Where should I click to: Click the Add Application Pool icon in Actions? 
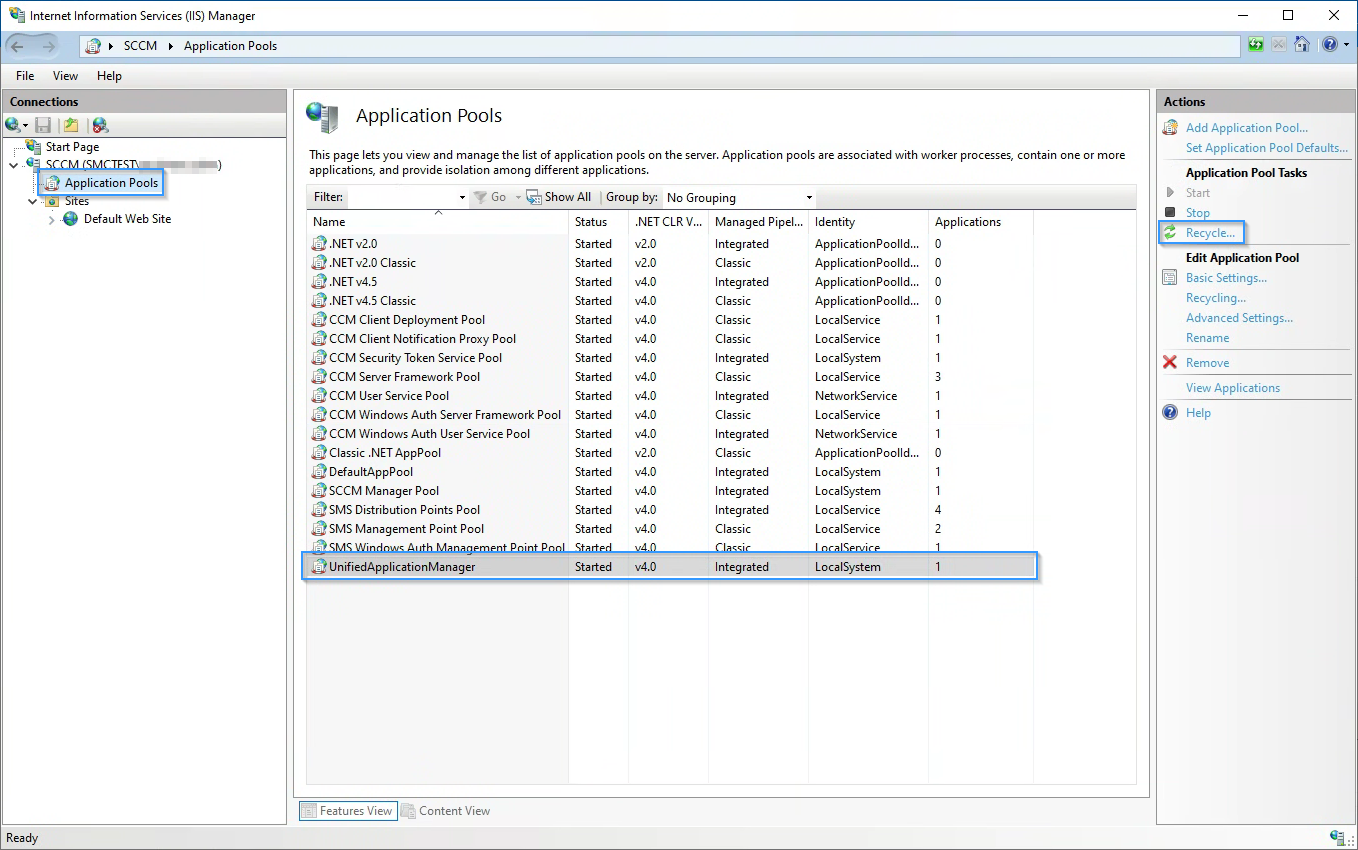[x=1170, y=128]
